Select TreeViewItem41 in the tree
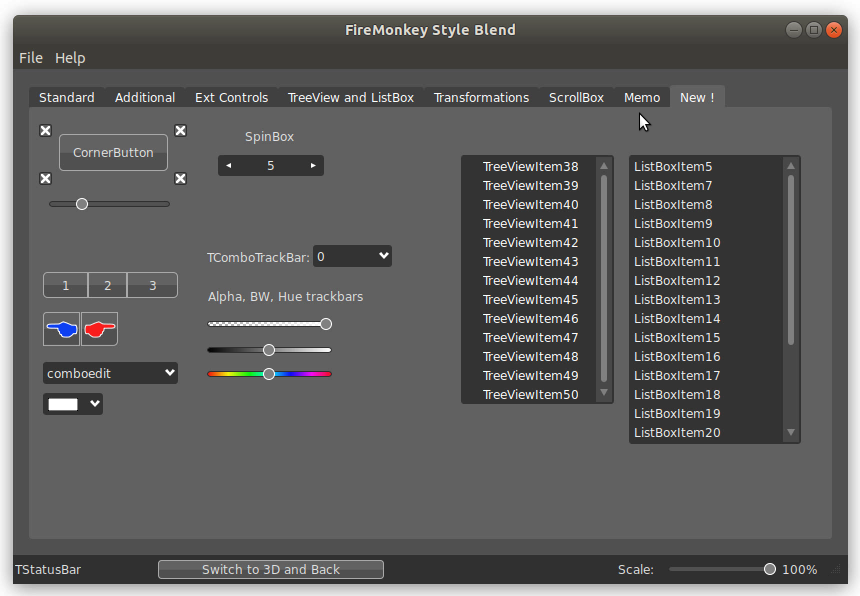860x596 pixels. click(530, 224)
